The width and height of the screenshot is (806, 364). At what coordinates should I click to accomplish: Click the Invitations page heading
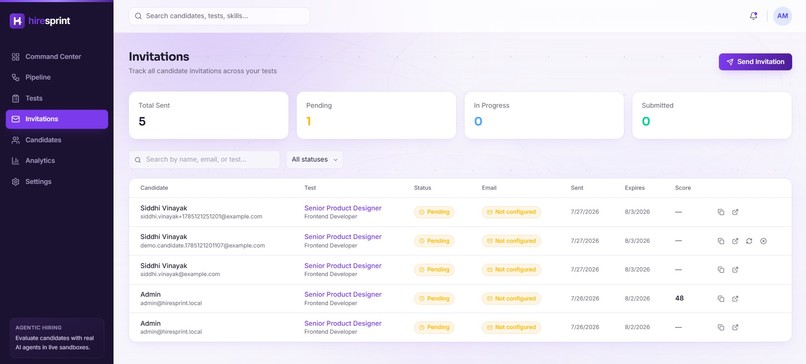pyautogui.click(x=159, y=57)
